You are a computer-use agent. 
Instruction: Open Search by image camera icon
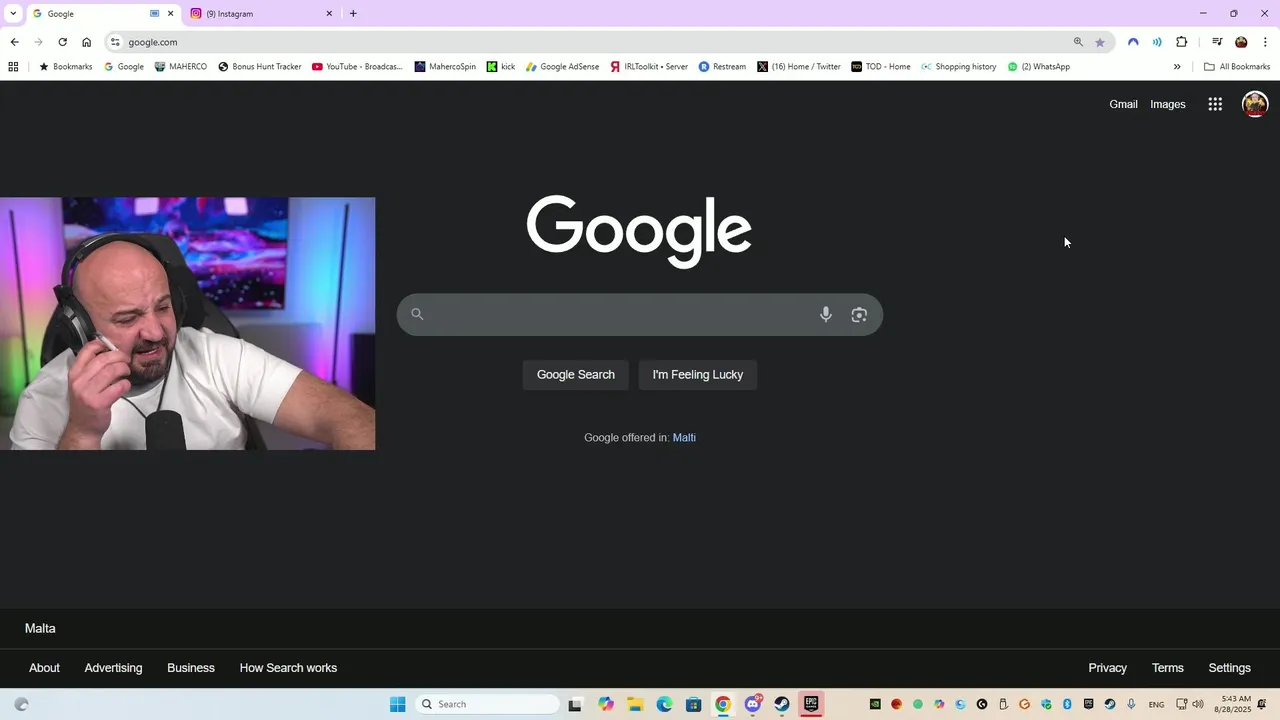pos(859,315)
